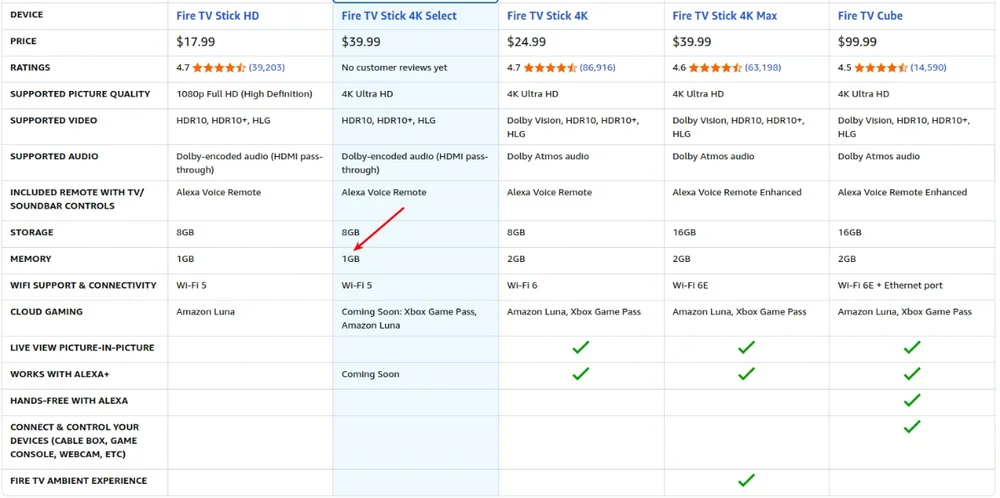Click the $39.99 price of 4K Select
This screenshot has width=1000, height=498.
pos(361,42)
